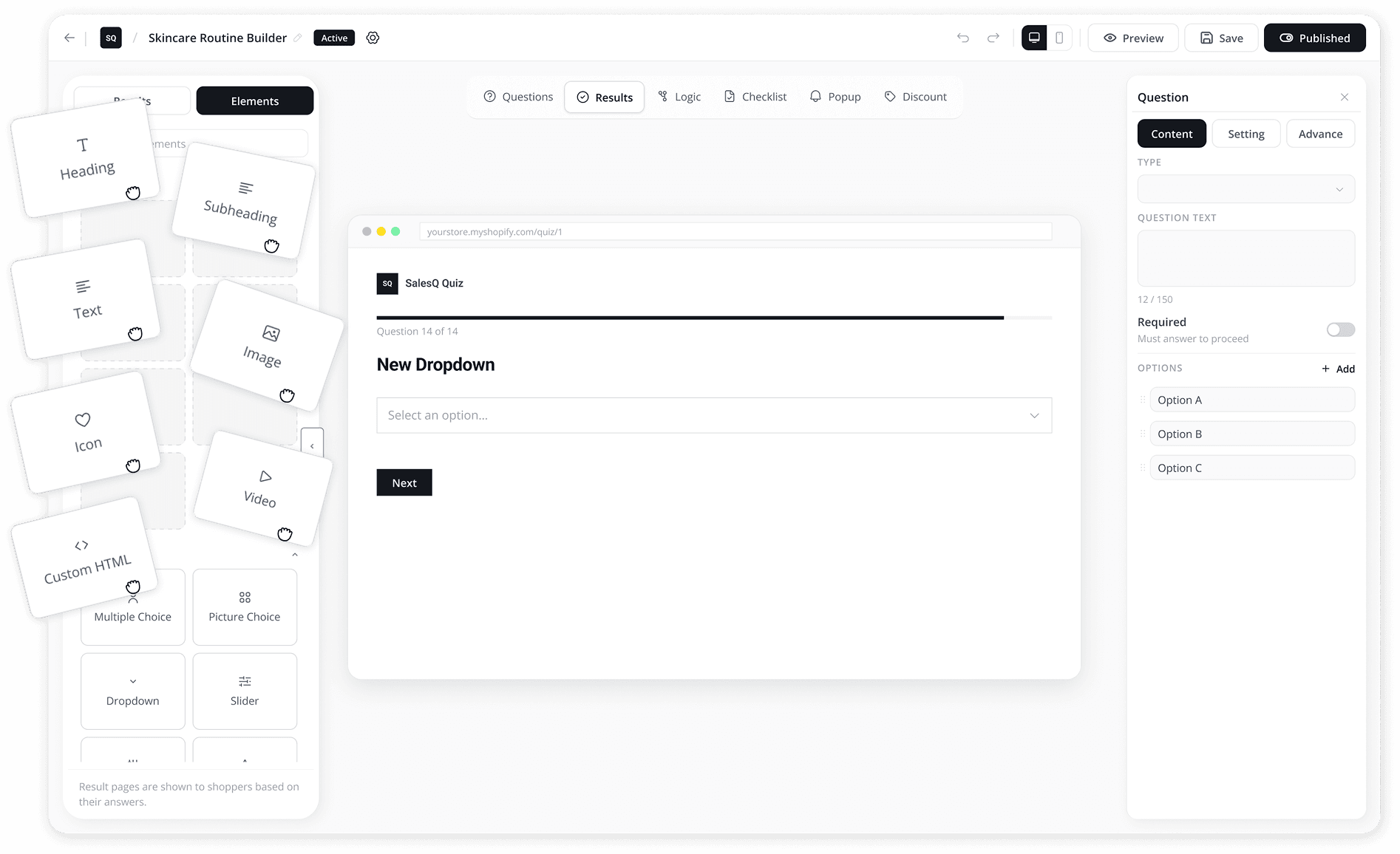Grab the drag handle for Option C
This screenshot has width=1400, height=854.
1143,468
